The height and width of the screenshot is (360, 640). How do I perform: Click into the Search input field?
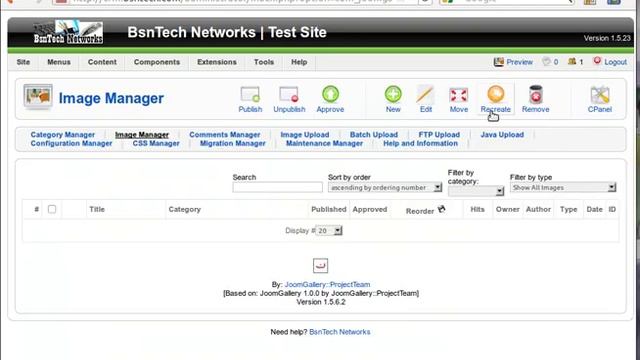(277, 188)
